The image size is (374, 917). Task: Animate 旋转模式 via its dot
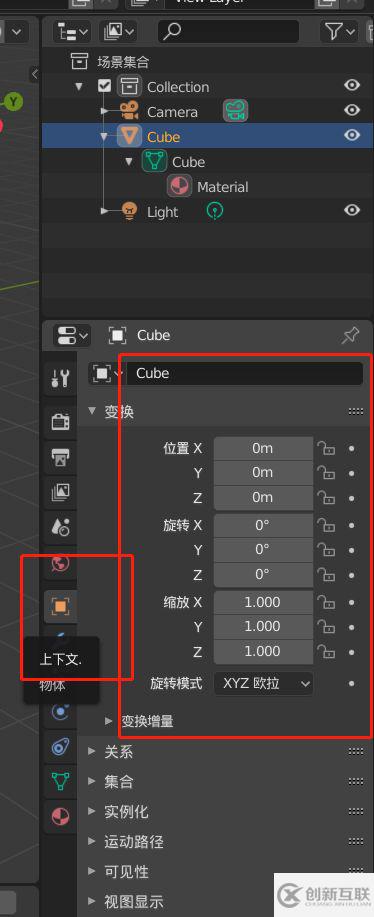[352, 683]
